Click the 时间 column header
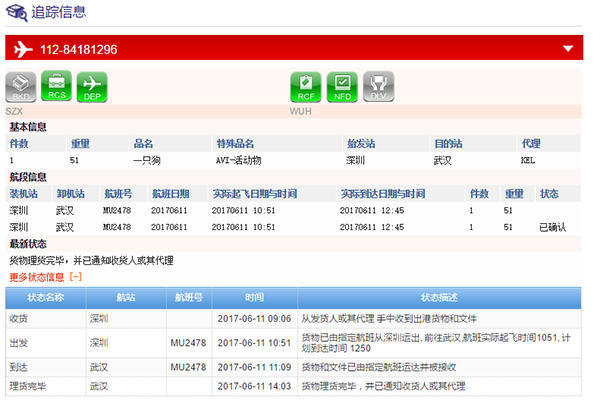The height and width of the screenshot is (416, 600). click(x=254, y=298)
